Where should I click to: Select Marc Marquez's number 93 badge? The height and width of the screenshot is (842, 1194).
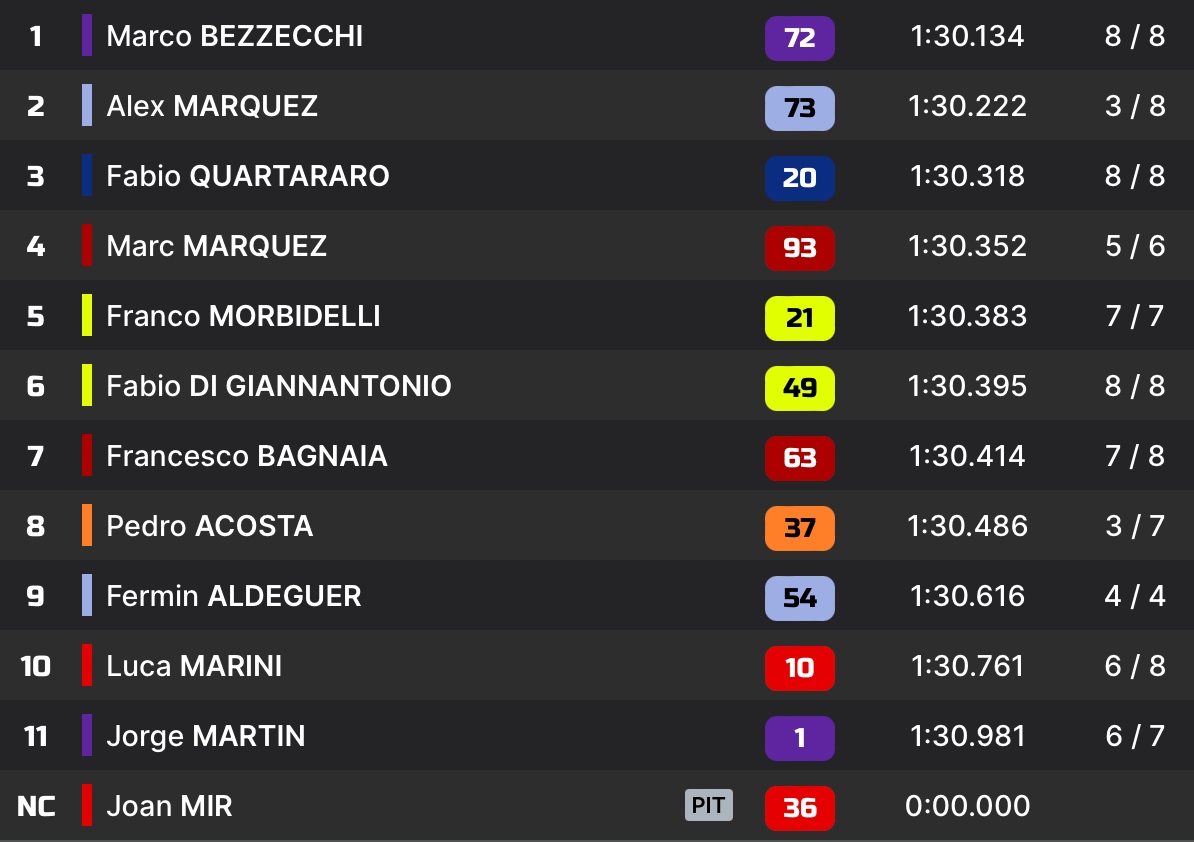799,248
